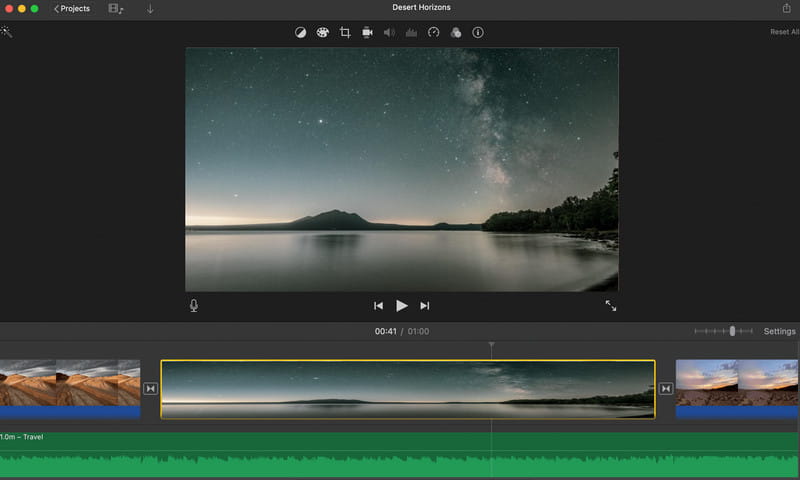The height and width of the screenshot is (480, 800).
Task: Click the blue audio strip under dunes clip
Action: 70,412
